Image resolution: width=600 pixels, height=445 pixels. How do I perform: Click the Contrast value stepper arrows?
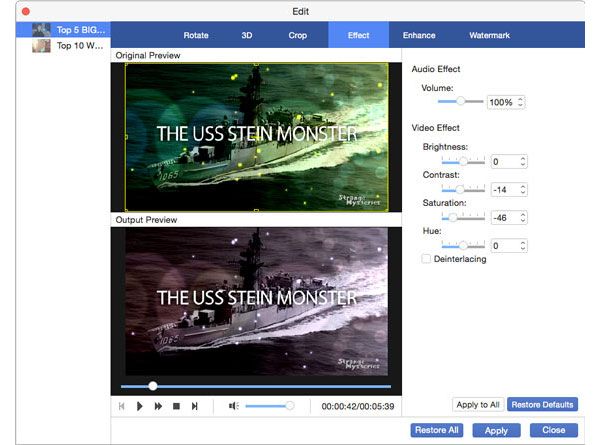523,189
